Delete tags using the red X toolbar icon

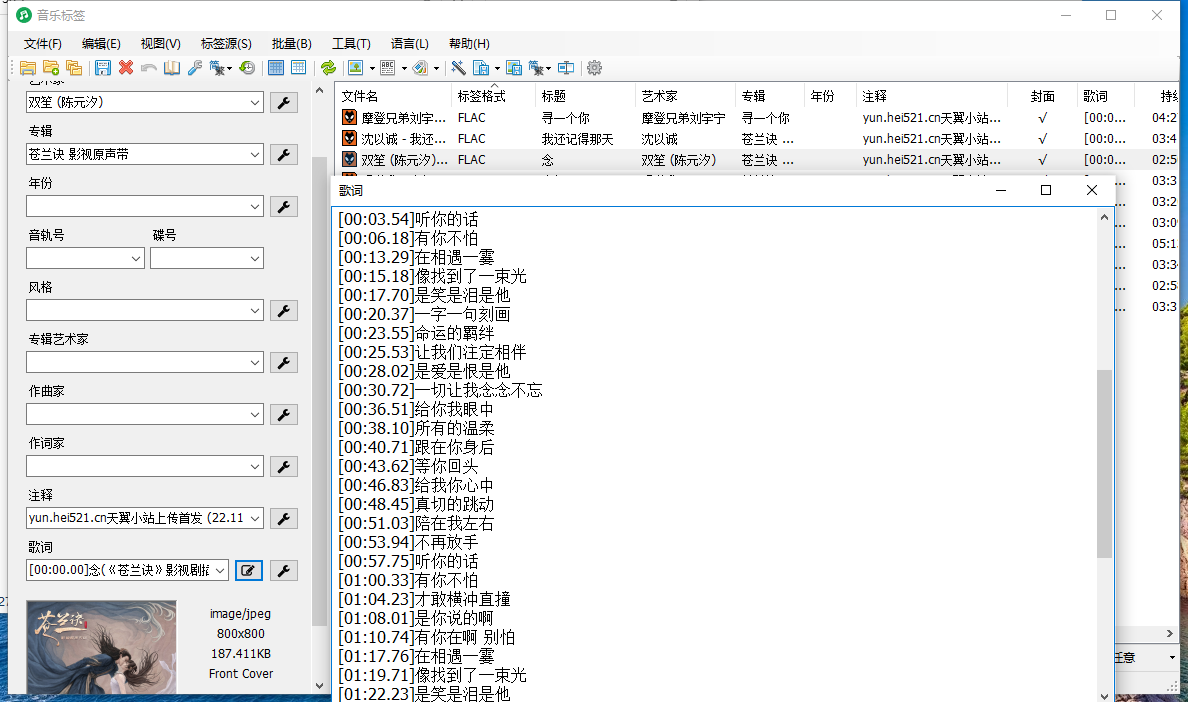[x=124, y=67]
